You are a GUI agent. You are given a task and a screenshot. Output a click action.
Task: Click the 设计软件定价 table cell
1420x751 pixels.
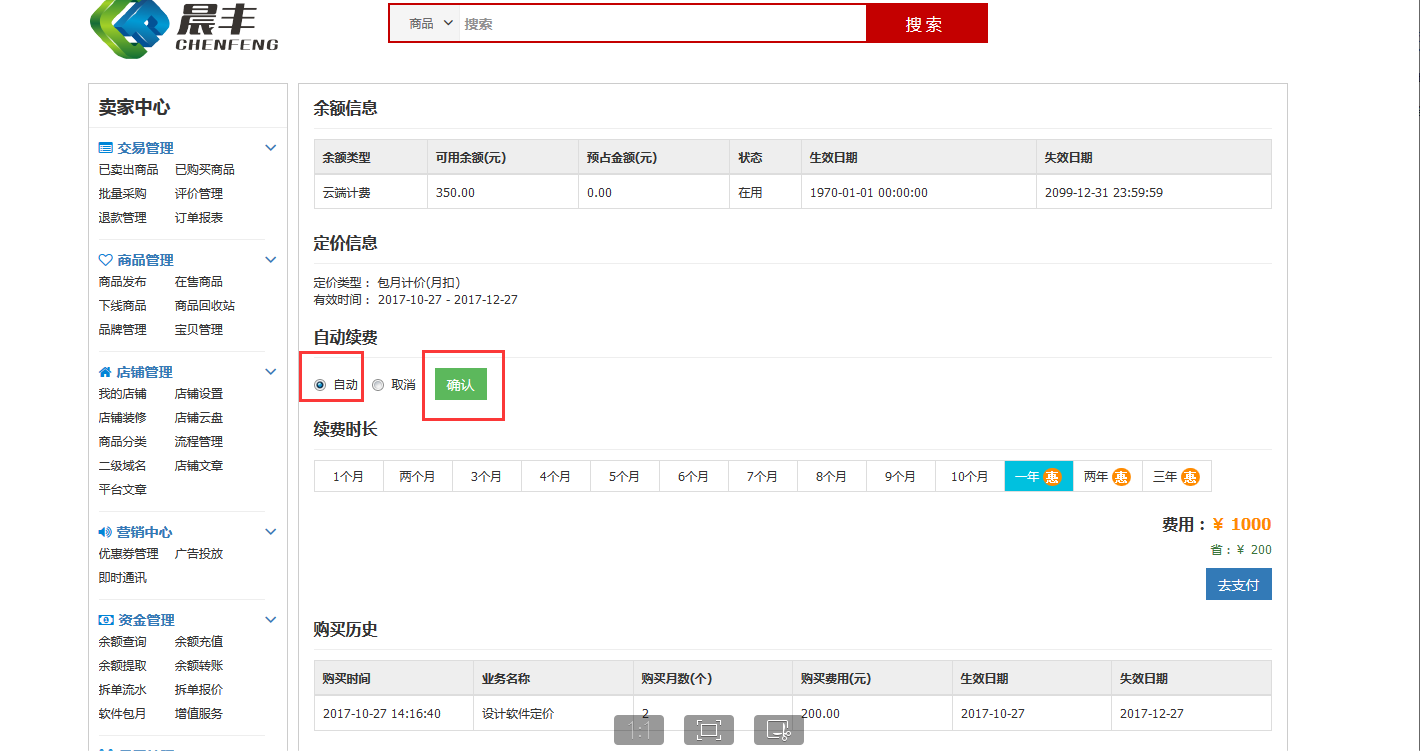(553, 714)
